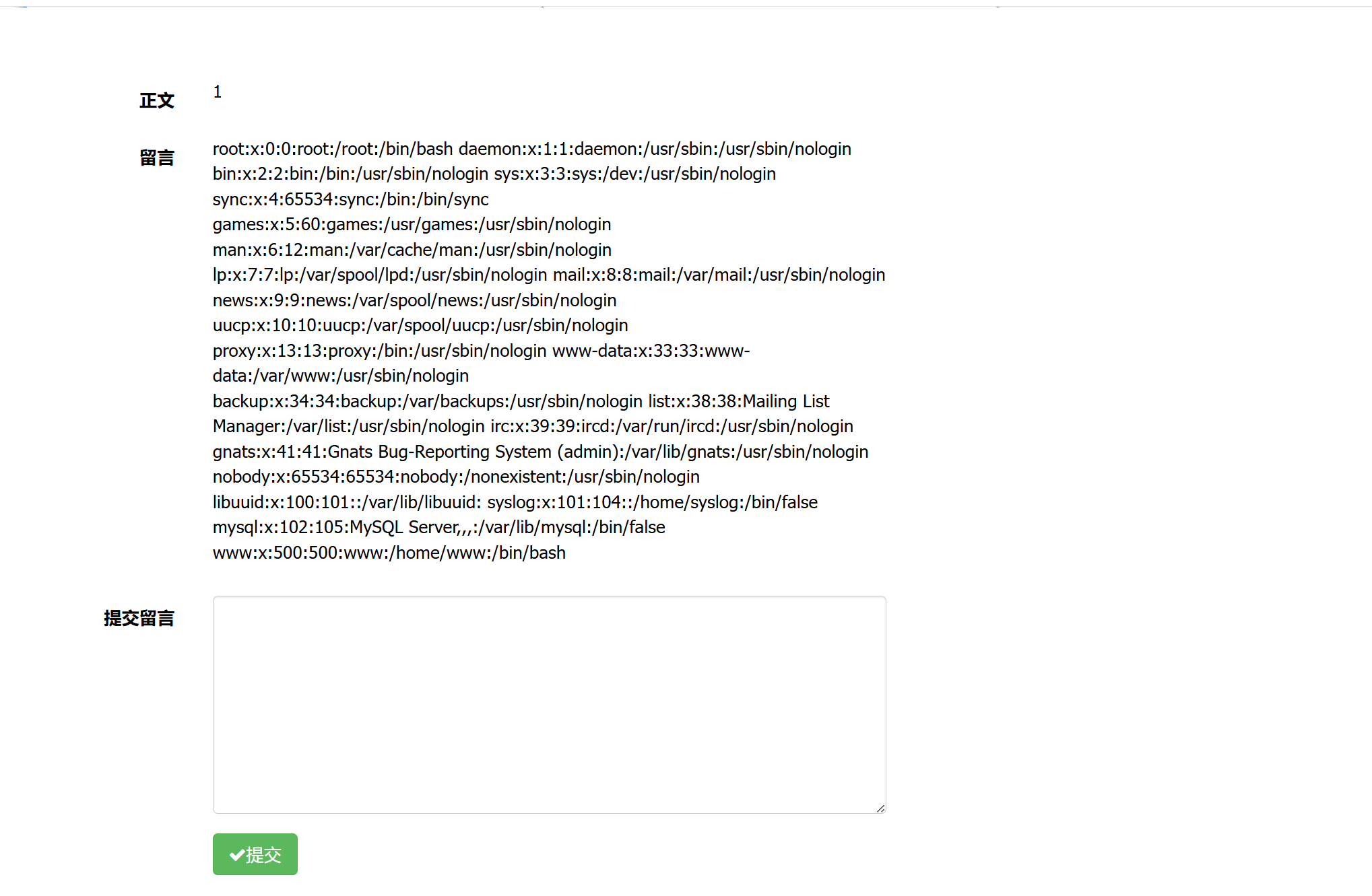Click the text area resize handle corner

tap(880, 808)
